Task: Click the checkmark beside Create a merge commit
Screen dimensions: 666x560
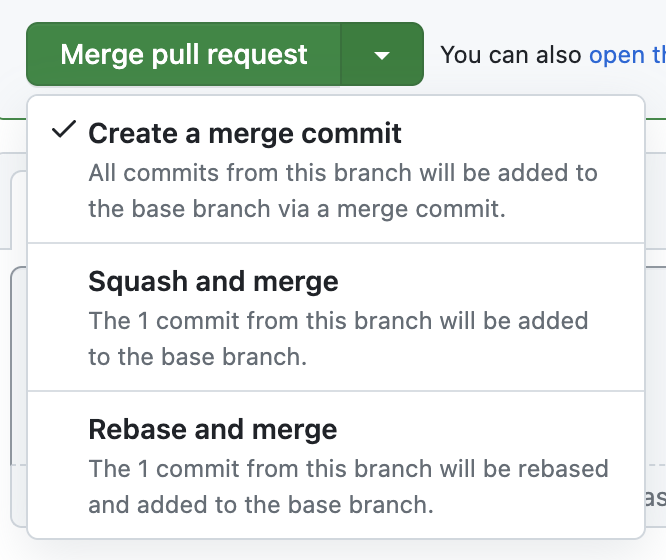Action: [x=65, y=131]
